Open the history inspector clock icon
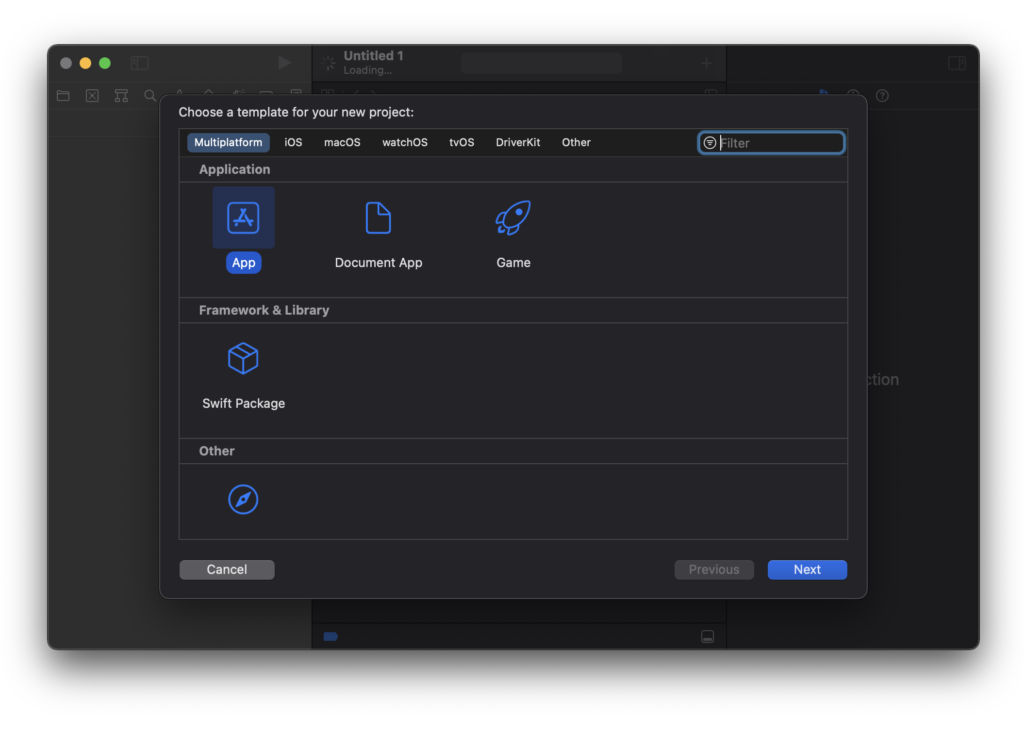The height and width of the screenshot is (737, 1024). (853, 95)
